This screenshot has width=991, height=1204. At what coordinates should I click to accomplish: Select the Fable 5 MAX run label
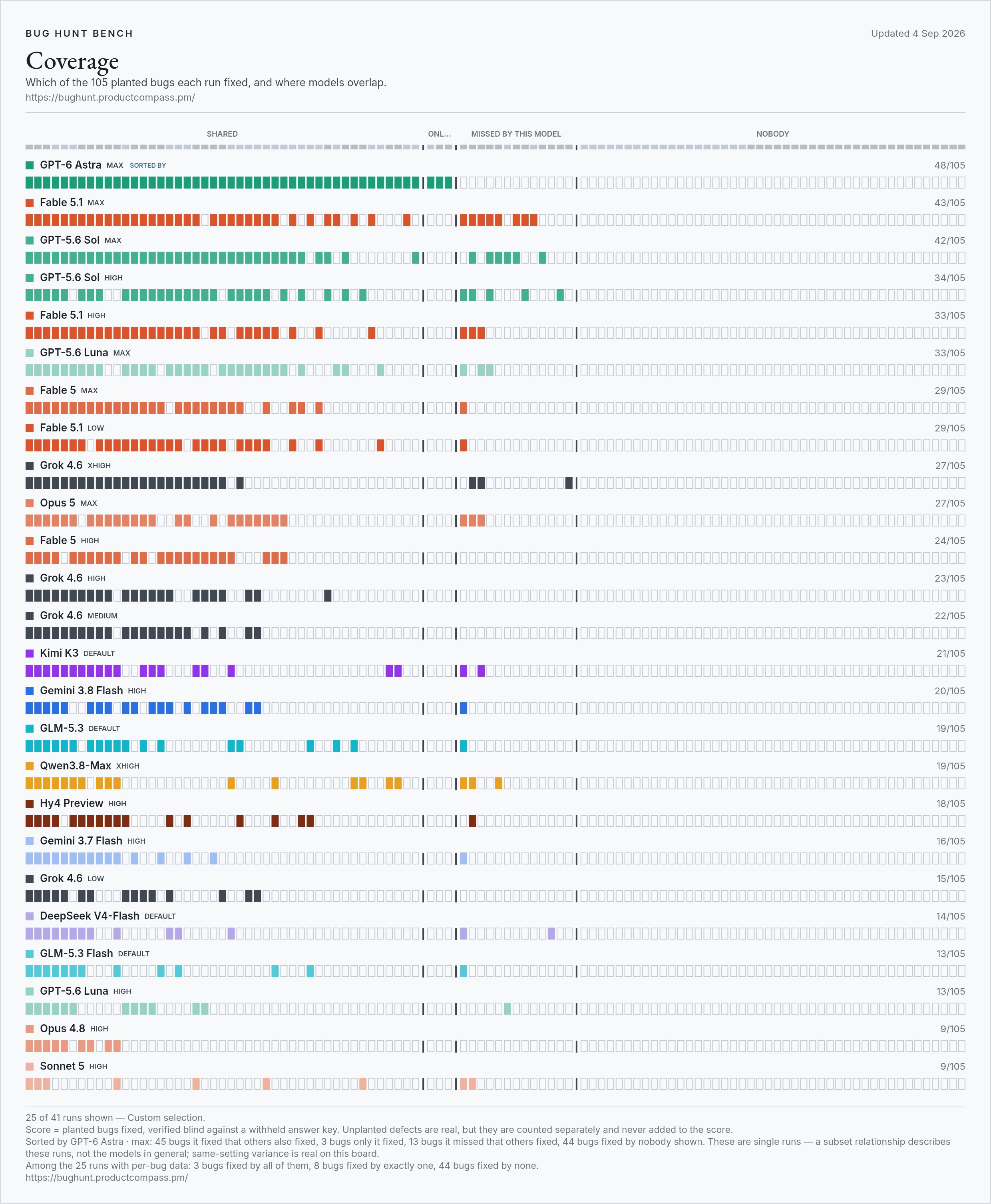pos(68,390)
